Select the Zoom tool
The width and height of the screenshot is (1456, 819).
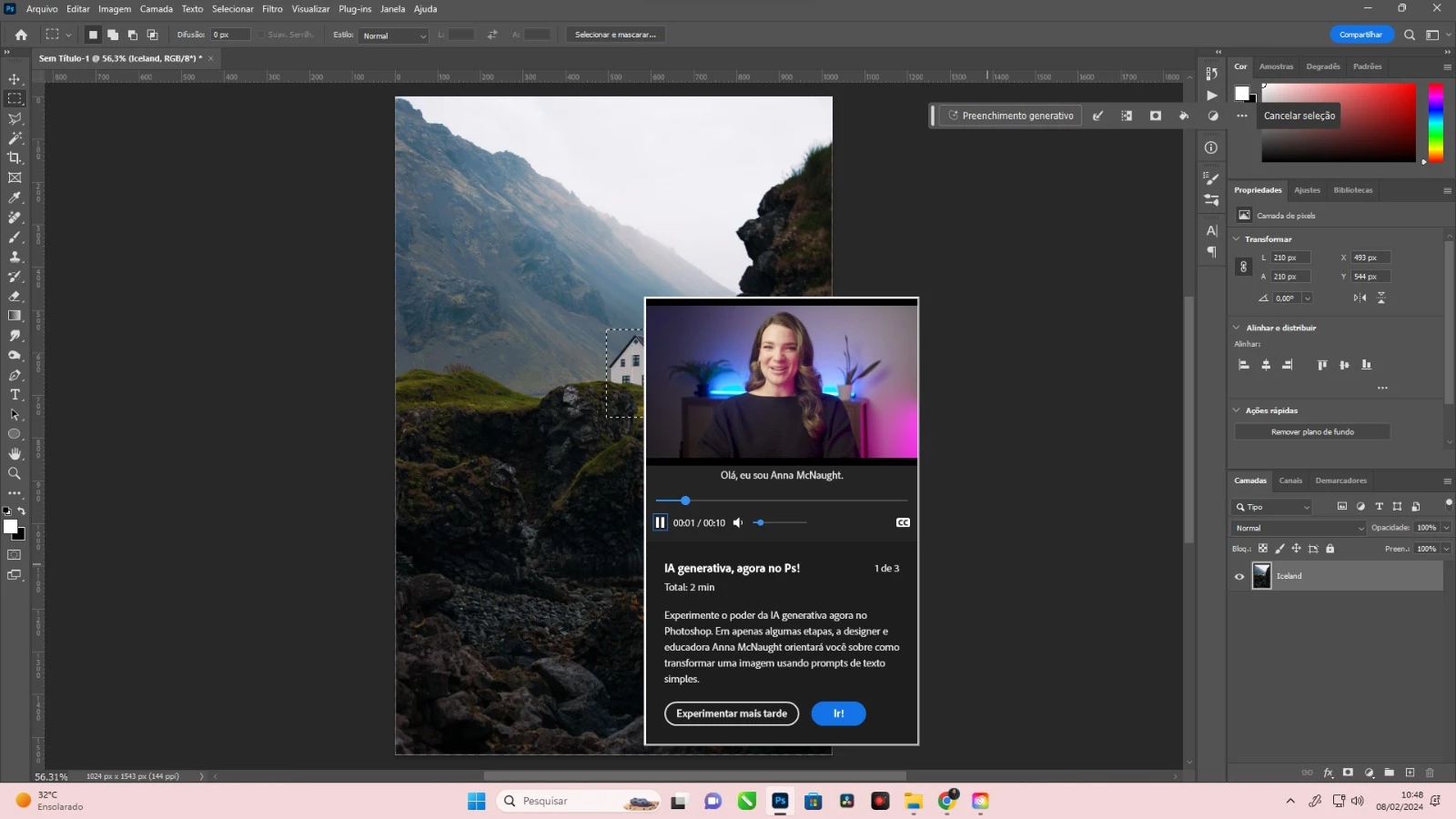15,473
